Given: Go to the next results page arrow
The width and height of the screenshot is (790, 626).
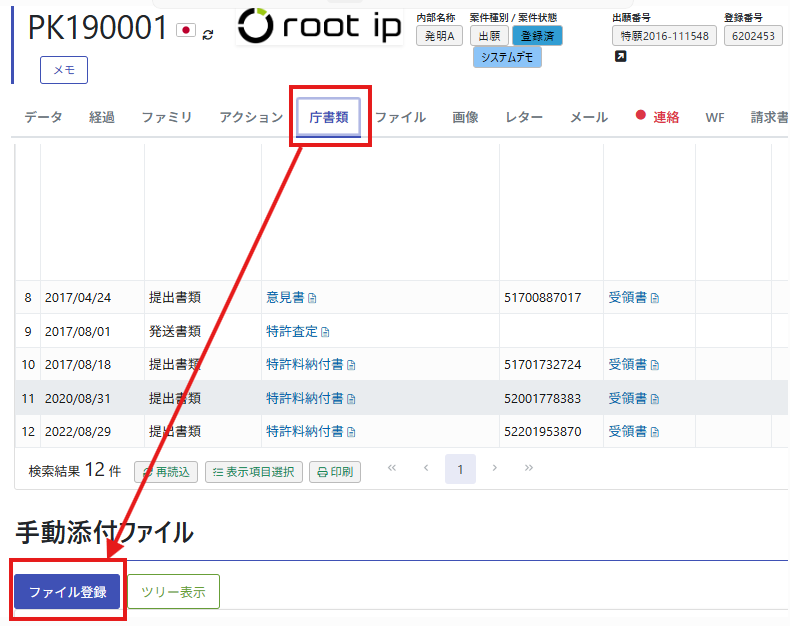Looking at the screenshot, I should [495, 468].
